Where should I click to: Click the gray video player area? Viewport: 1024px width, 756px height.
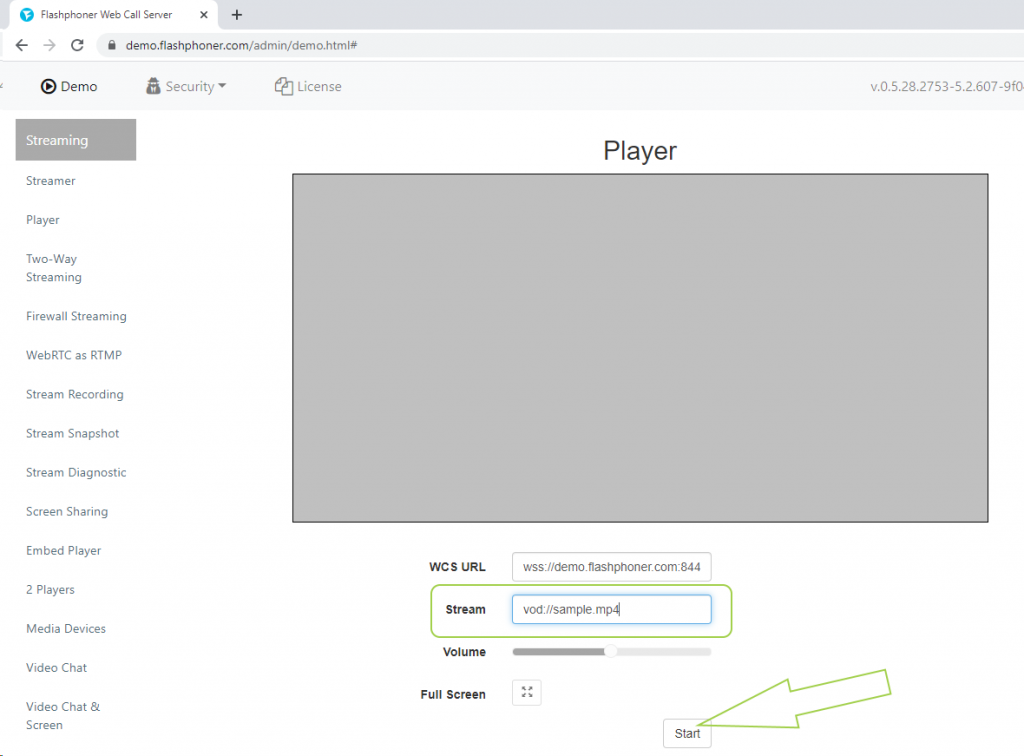(640, 348)
